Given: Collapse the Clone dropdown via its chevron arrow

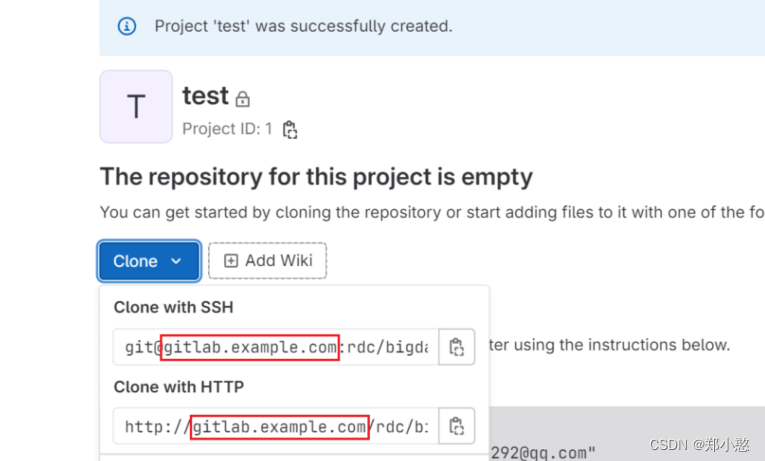Looking at the screenshot, I should tap(176, 261).
